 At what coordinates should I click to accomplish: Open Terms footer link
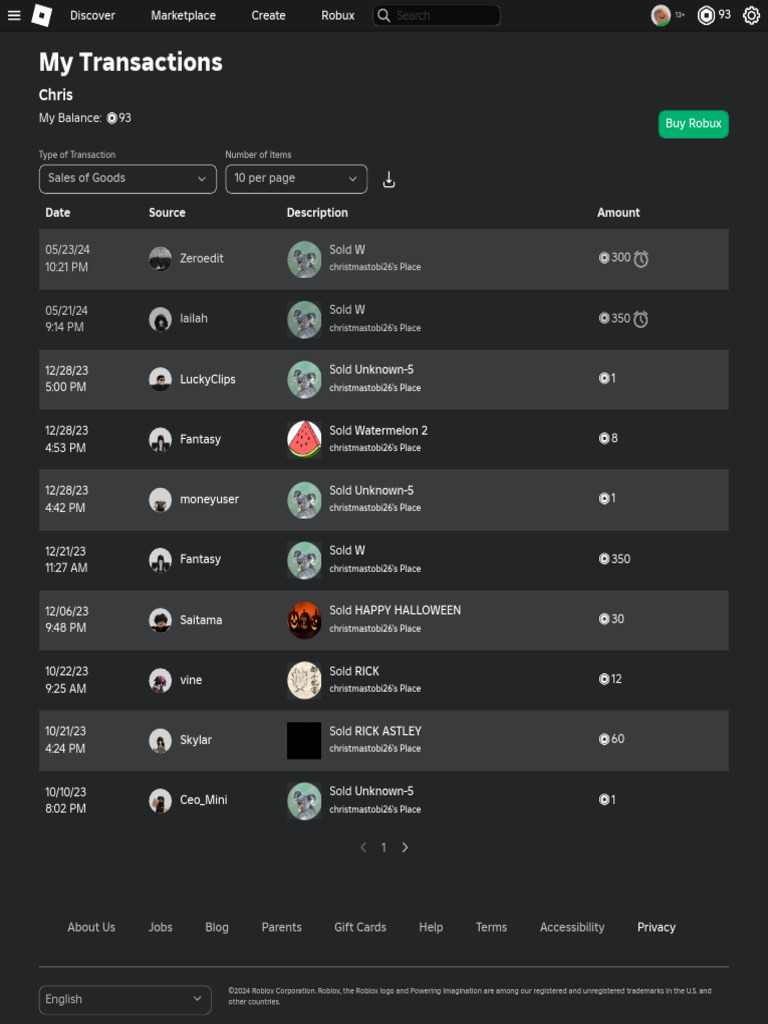pos(491,927)
